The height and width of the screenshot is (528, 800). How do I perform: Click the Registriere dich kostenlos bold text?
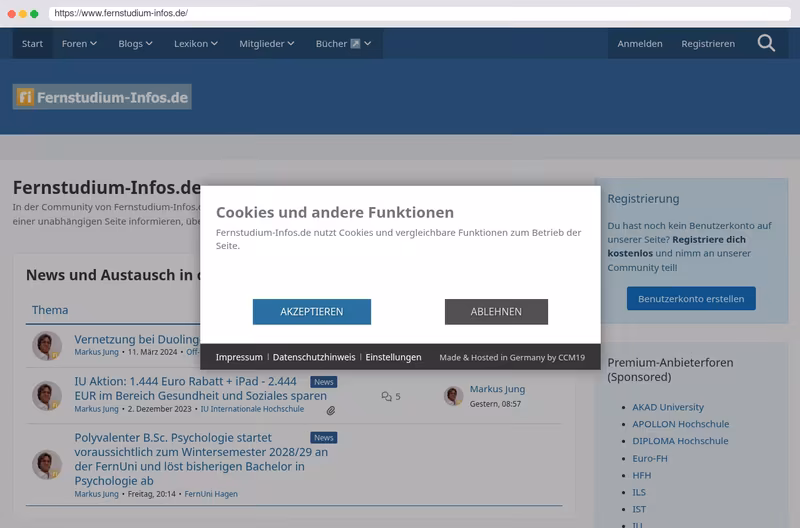677,246
